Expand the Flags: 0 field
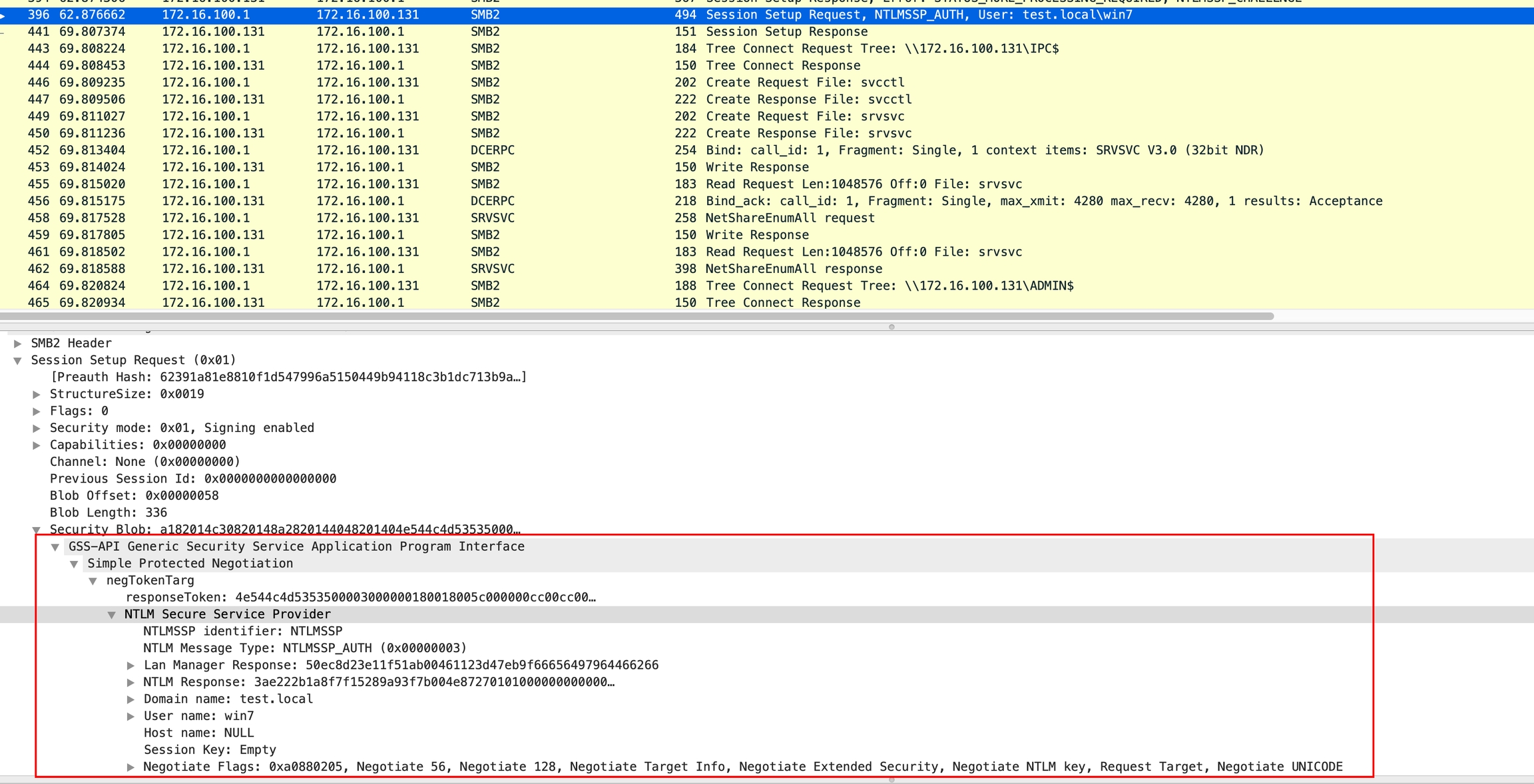 tap(37, 411)
